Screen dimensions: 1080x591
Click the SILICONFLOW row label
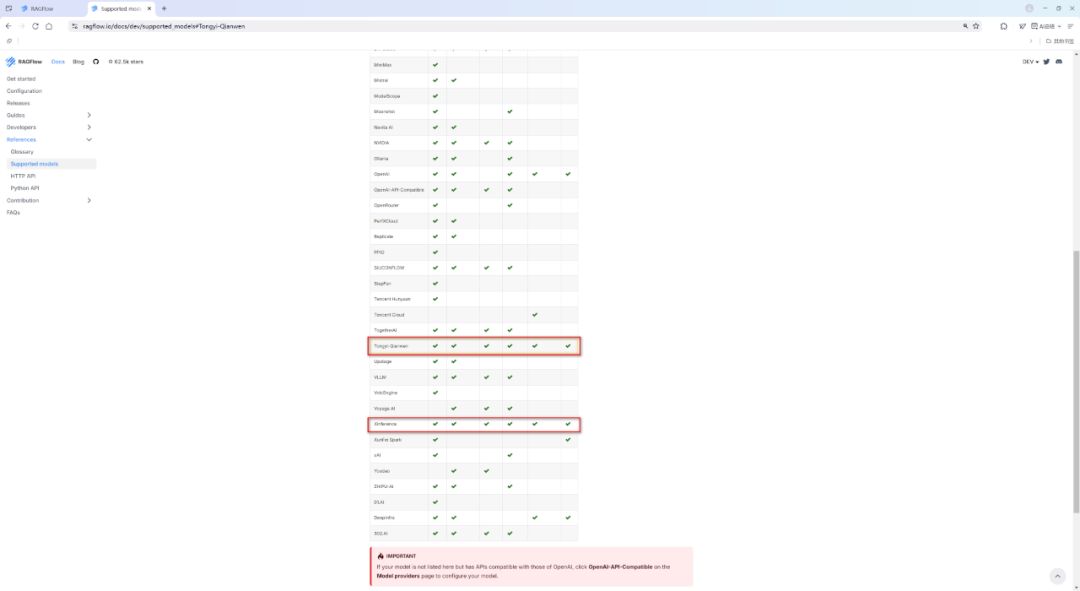click(389, 268)
